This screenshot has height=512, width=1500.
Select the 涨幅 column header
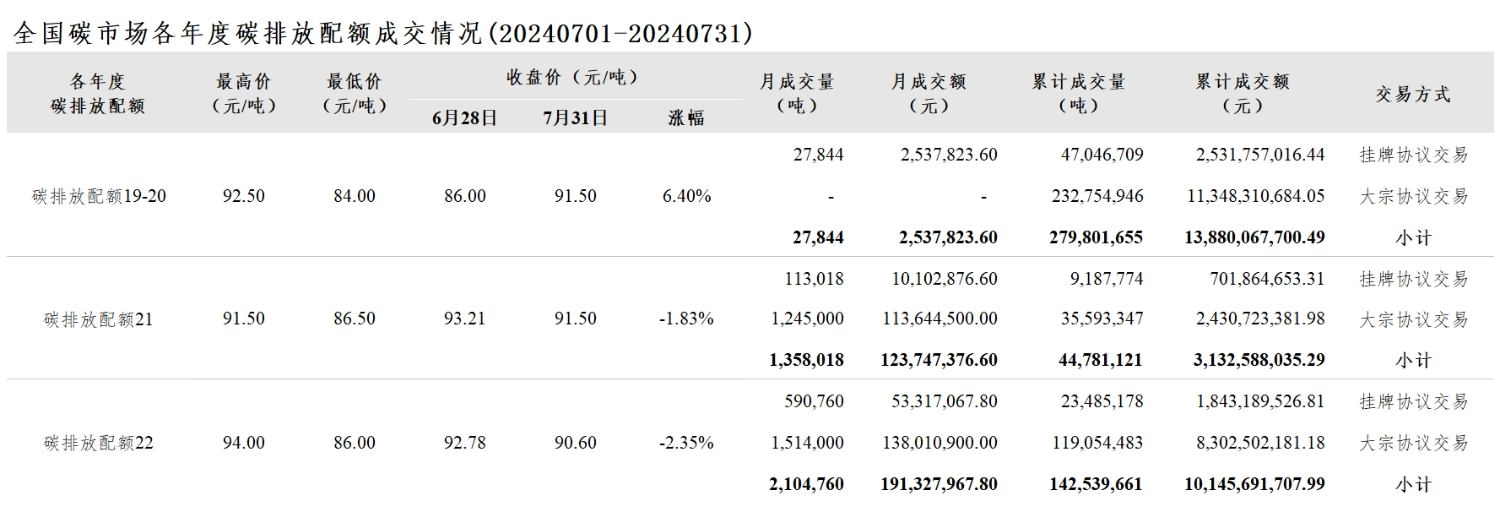click(x=686, y=117)
